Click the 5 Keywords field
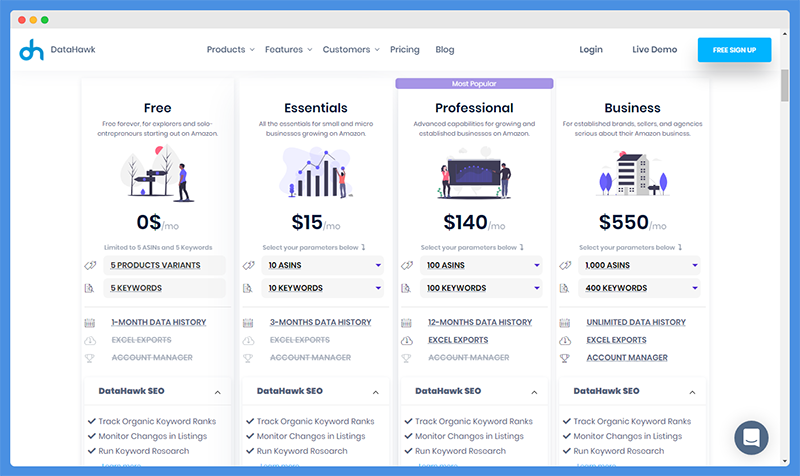 pyautogui.click(x=164, y=288)
